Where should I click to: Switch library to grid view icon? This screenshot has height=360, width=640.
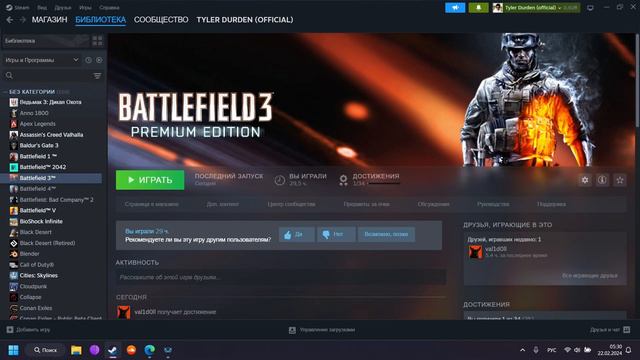97,41
